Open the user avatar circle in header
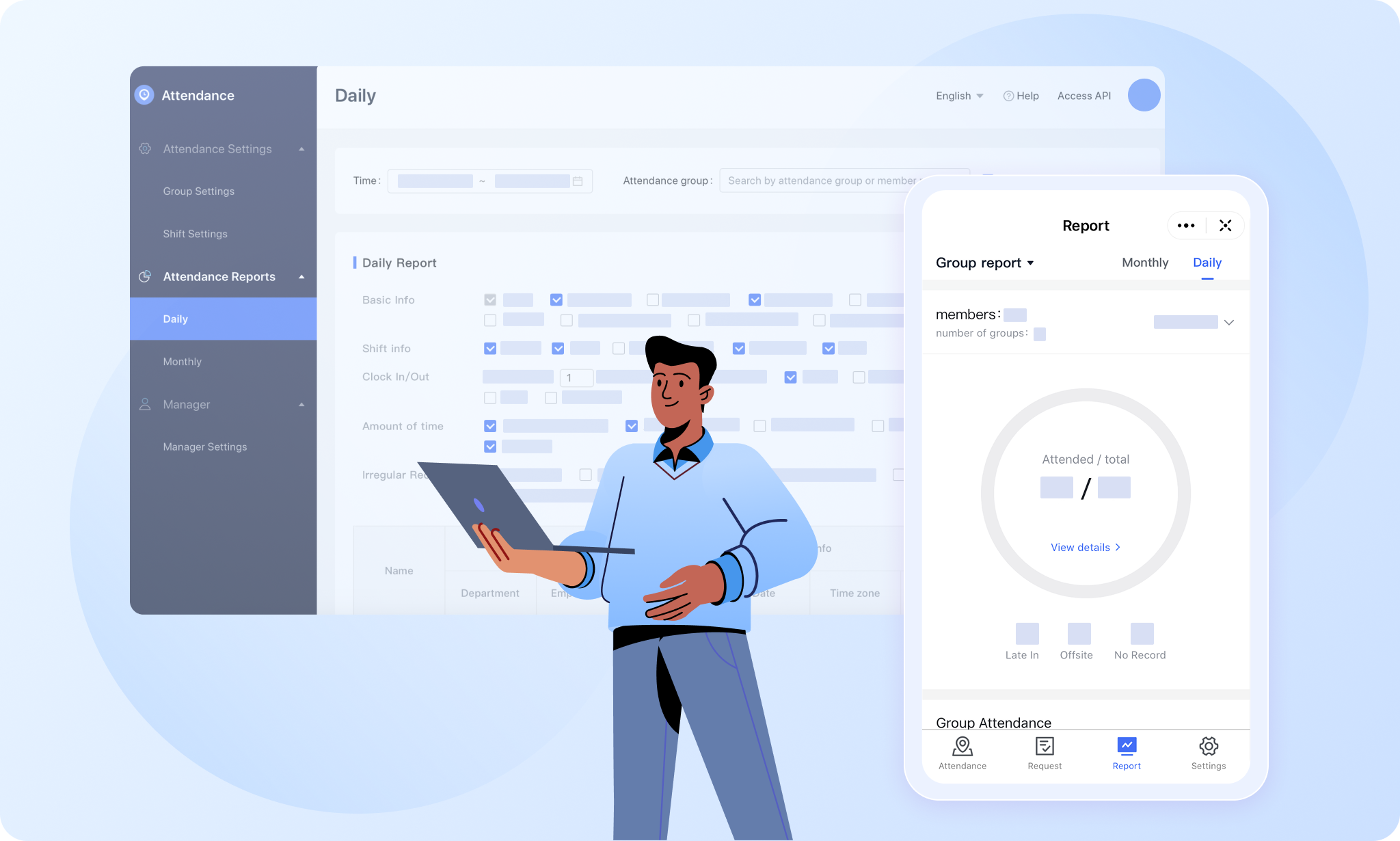The height and width of the screenshot is (841, 1400). [x=1144, y=95]
